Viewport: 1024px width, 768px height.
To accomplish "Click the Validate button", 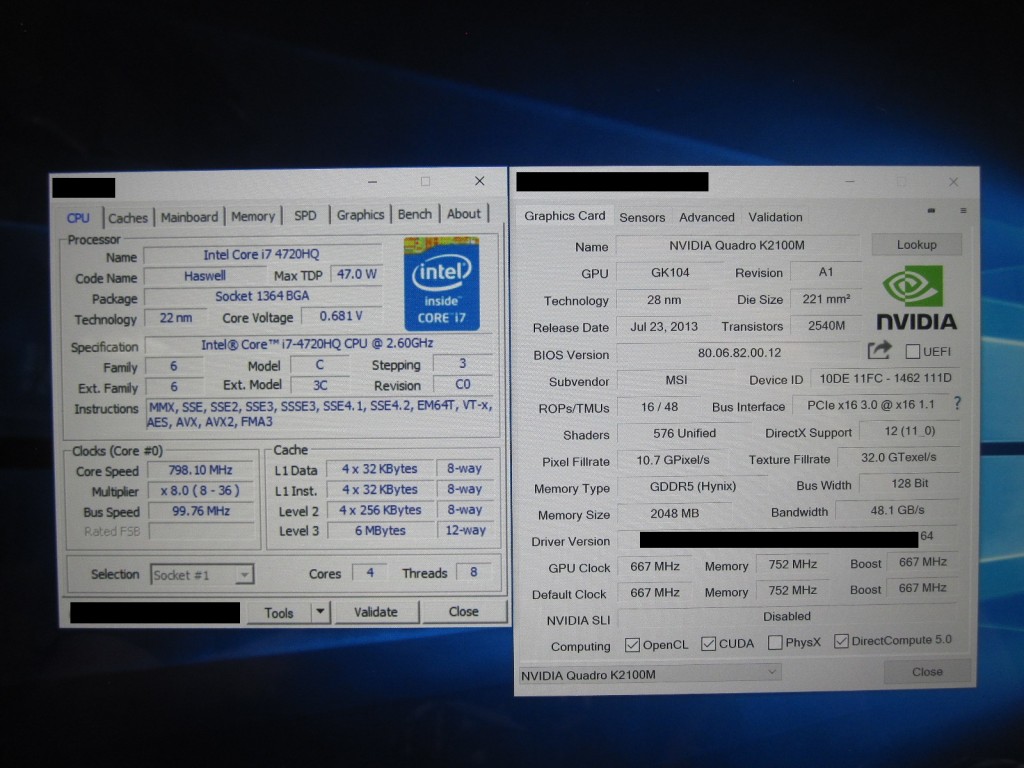I will 376,612.
